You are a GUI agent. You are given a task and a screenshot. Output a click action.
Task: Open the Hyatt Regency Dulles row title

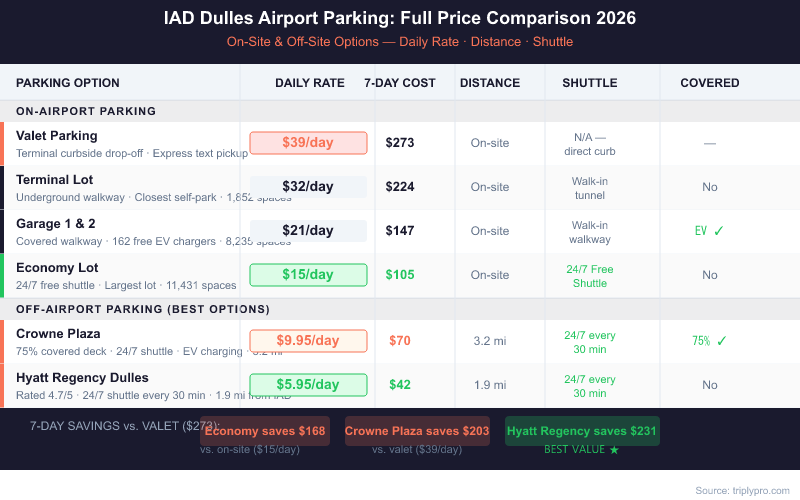(x=82, y=378)
